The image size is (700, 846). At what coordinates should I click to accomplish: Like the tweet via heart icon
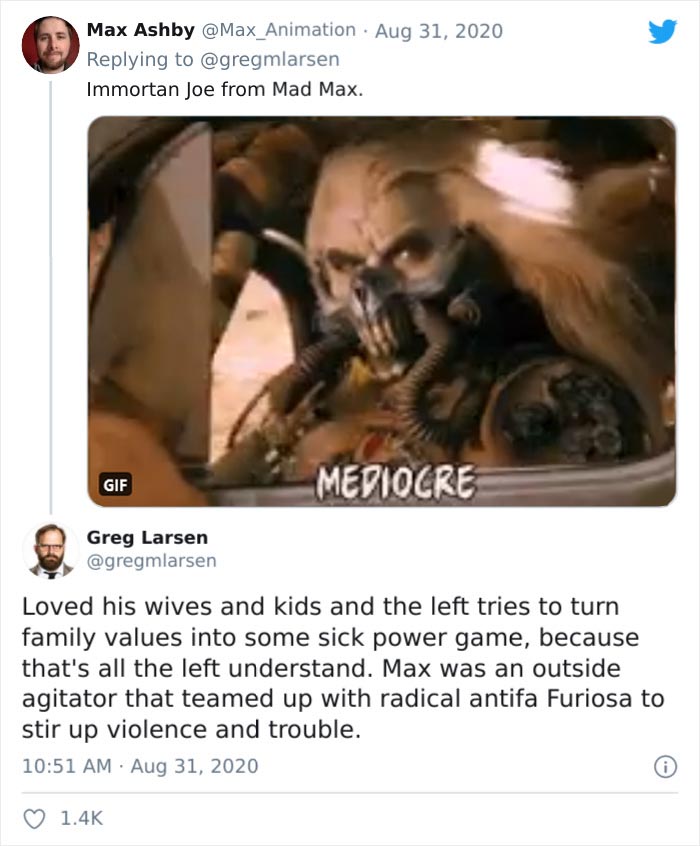[x=34, y=819]
